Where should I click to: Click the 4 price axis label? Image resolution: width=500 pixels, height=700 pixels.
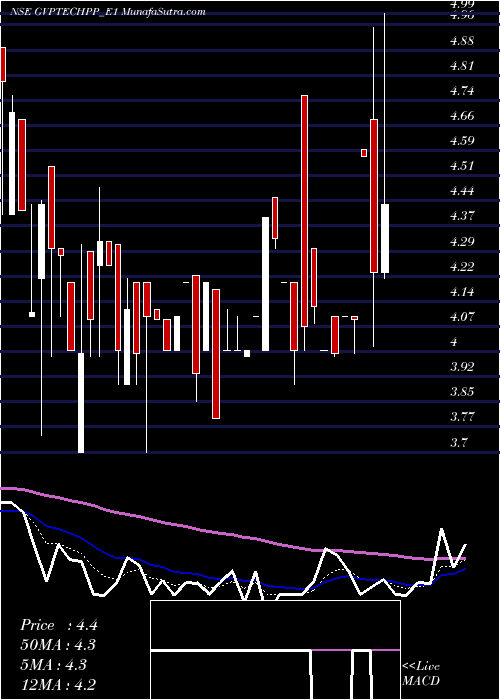tap(455, 342)
